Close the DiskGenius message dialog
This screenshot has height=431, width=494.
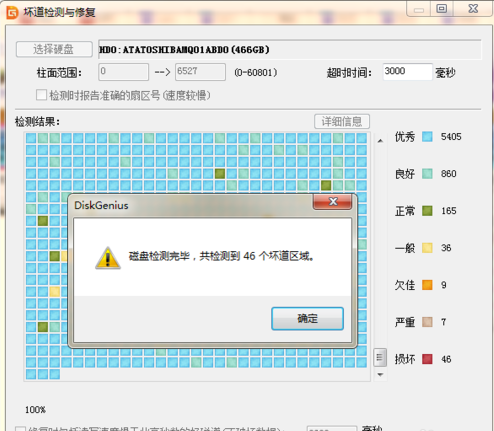332,202
